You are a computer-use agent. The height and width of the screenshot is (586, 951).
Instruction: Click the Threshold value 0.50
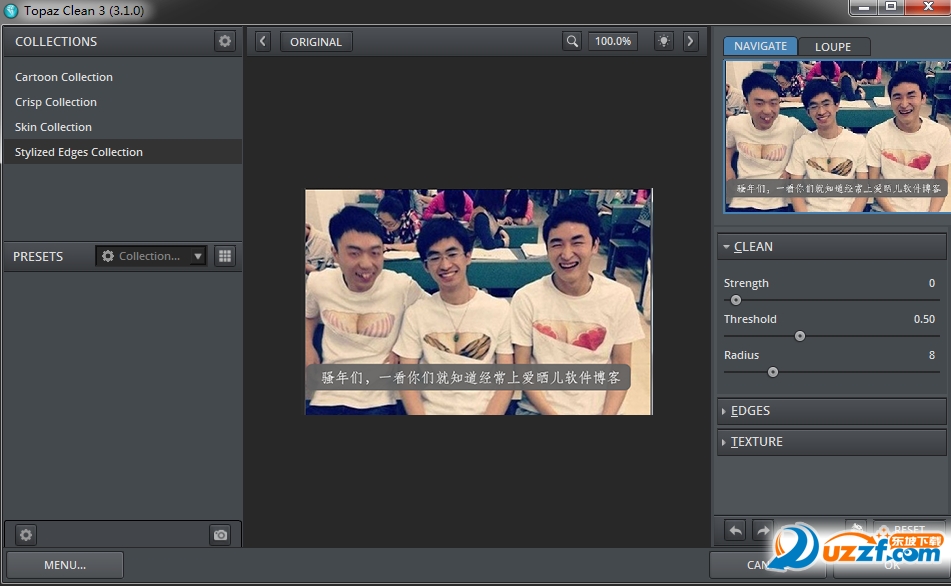[x=924, y=319]
